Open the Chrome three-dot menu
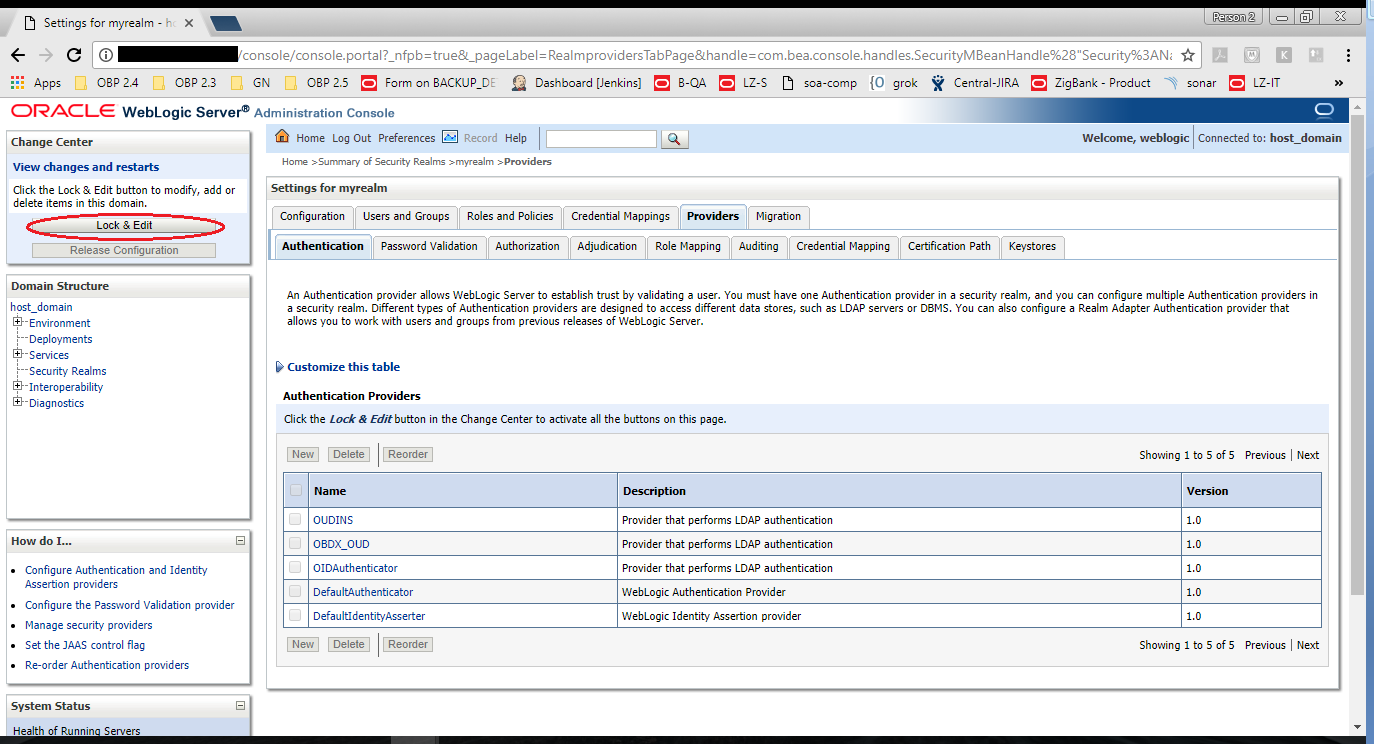This screenshot has width=1374, height=744. tap(1349, 55)
